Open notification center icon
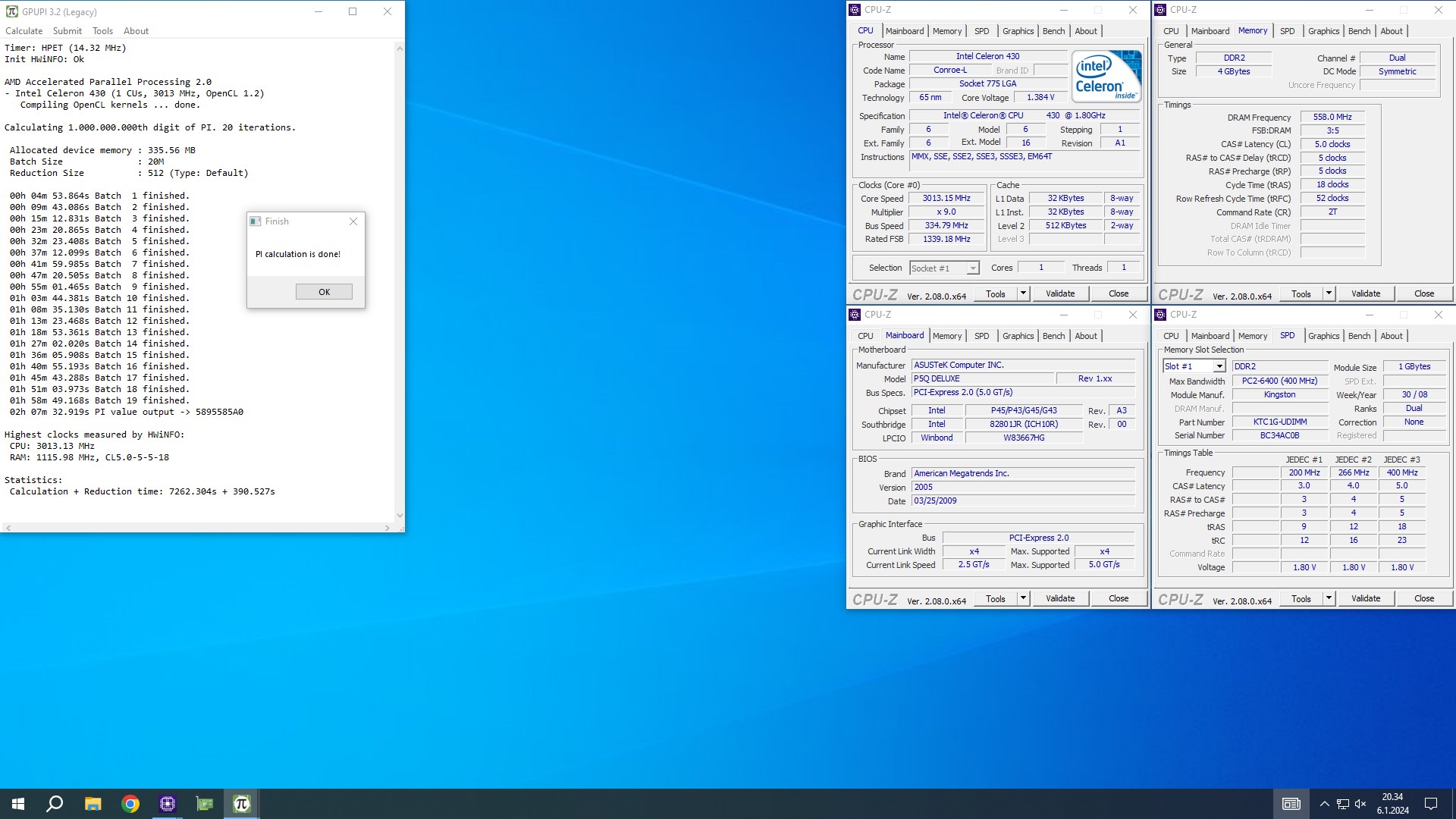The image size is (1456, 819). [x=1431, y=804]
